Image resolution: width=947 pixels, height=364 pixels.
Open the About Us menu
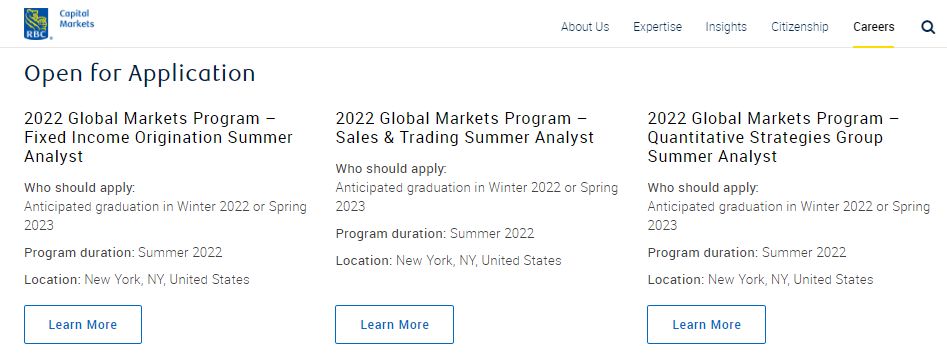click(x=585, y=27)
